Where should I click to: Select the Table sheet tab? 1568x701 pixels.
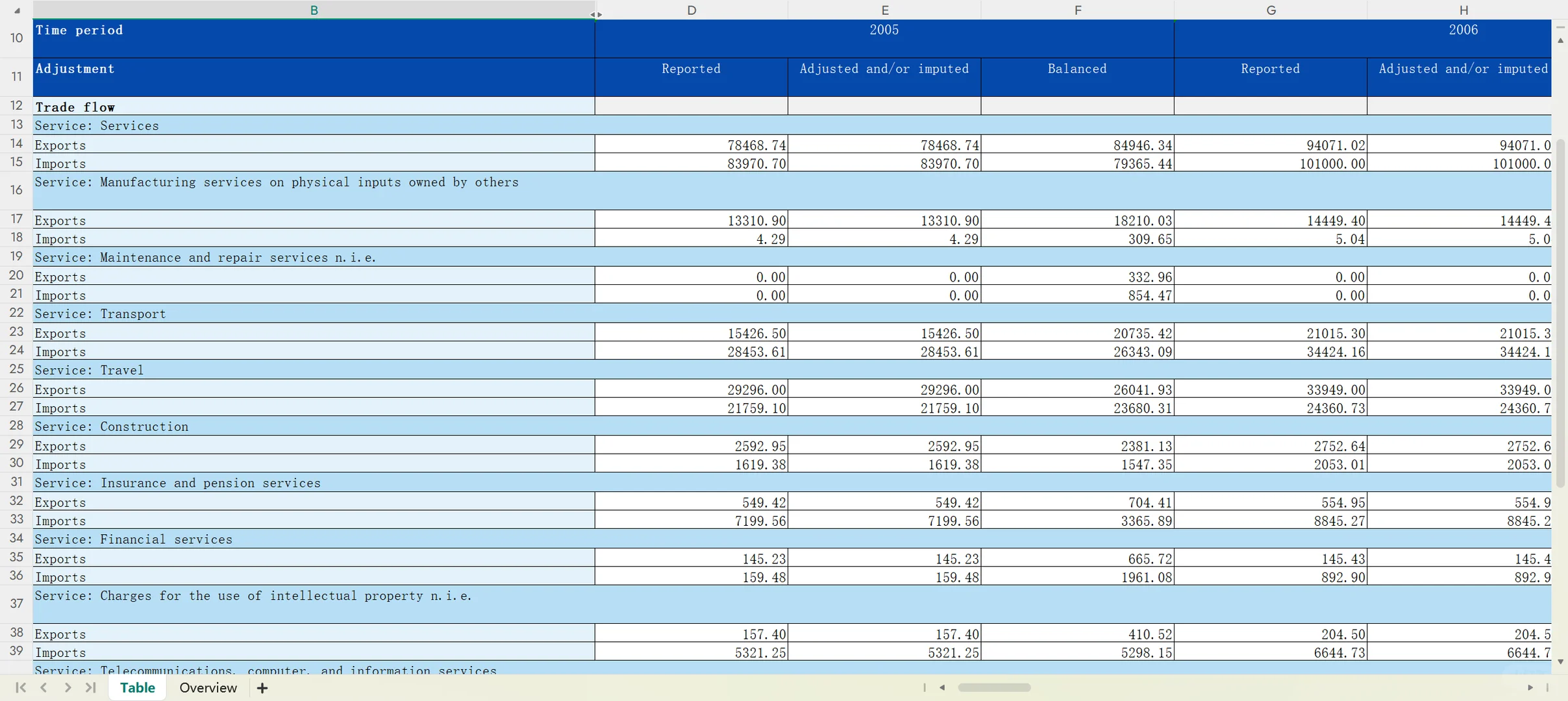pos(137,687)
